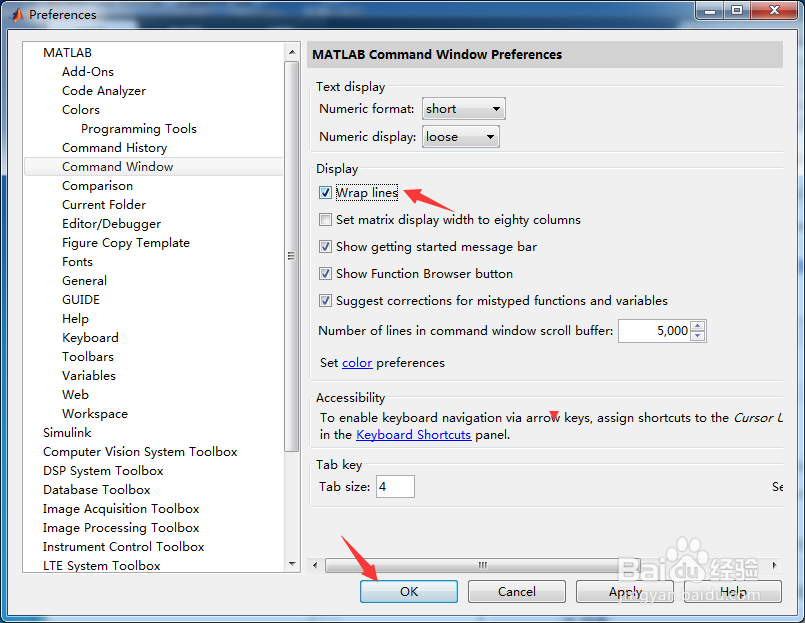Select Programming Tools under Colors

pyautogui.click(x=139, y=129)
